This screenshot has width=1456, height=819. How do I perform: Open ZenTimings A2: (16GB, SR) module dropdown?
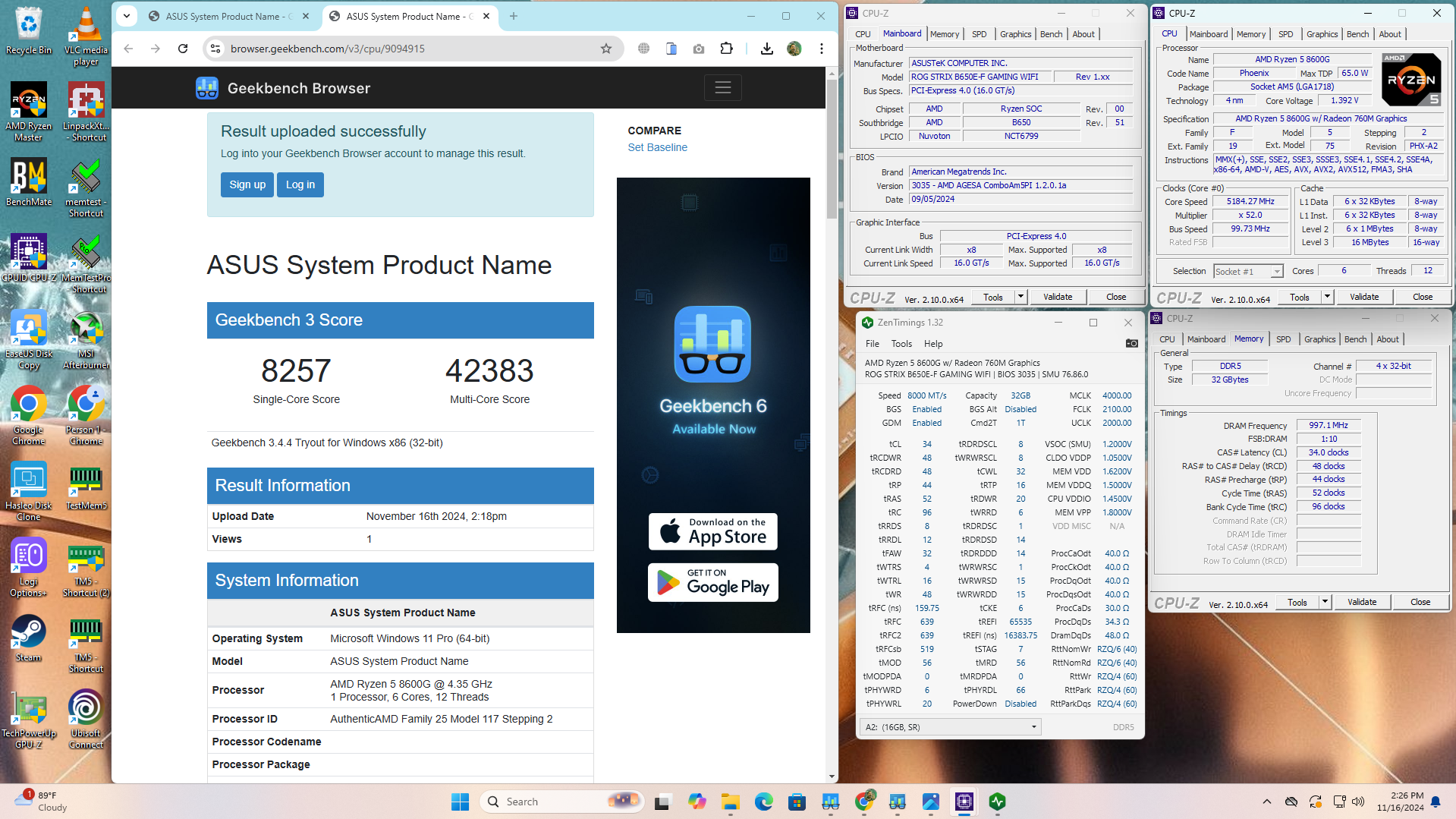[x=950, y=727]
